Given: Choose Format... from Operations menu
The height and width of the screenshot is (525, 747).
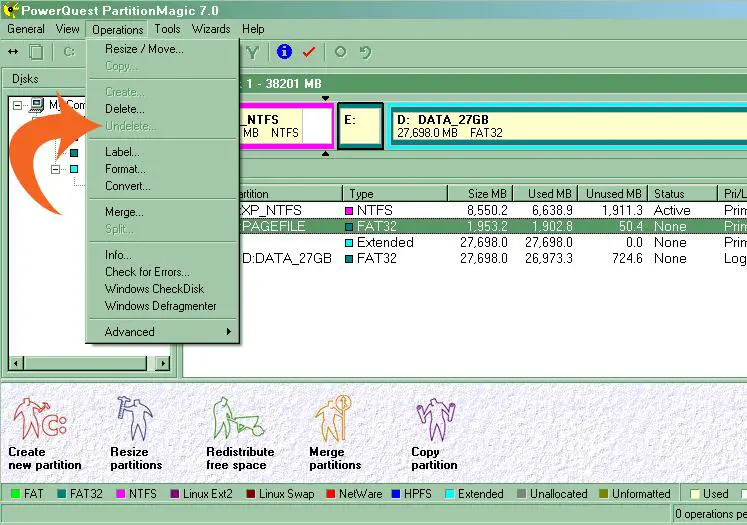Looking at the screenshot, I should tap(162, 169).
